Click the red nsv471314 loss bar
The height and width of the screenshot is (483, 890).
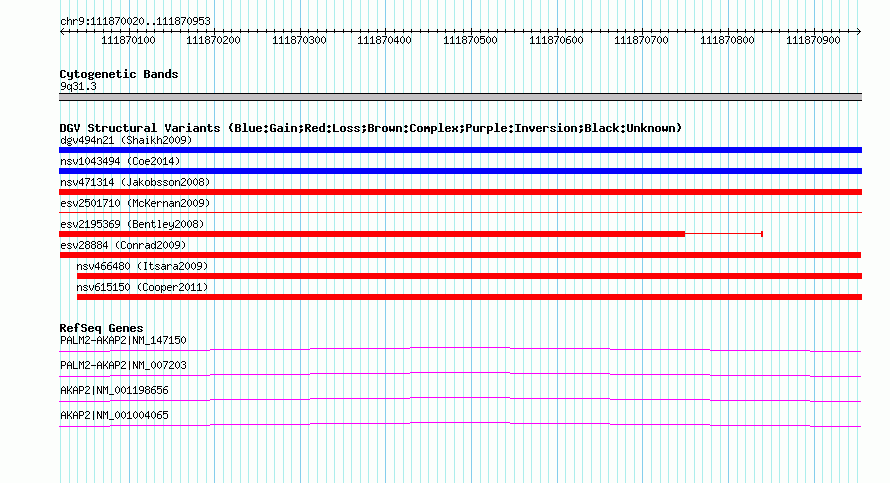[460, 192]
